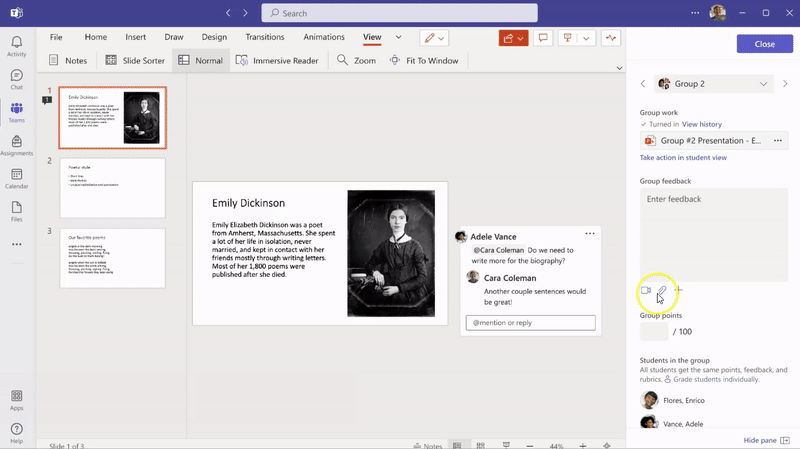800x449 pixels.
Task: Select Normal view in ribbon
Action: [201, 60]
